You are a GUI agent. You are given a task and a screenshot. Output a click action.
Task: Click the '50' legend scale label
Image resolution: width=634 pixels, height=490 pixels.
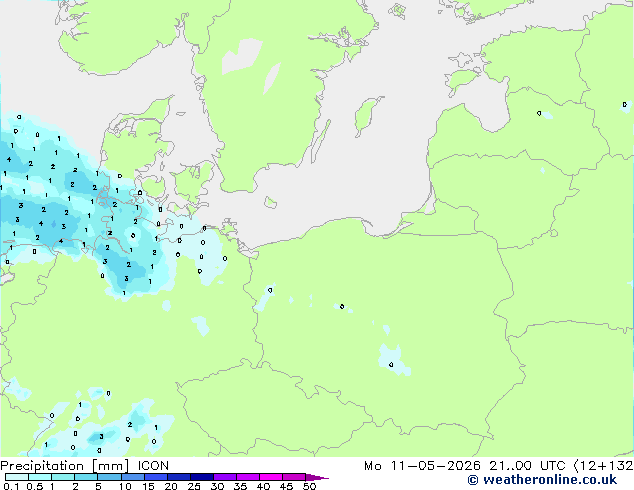tap(309, 486)
